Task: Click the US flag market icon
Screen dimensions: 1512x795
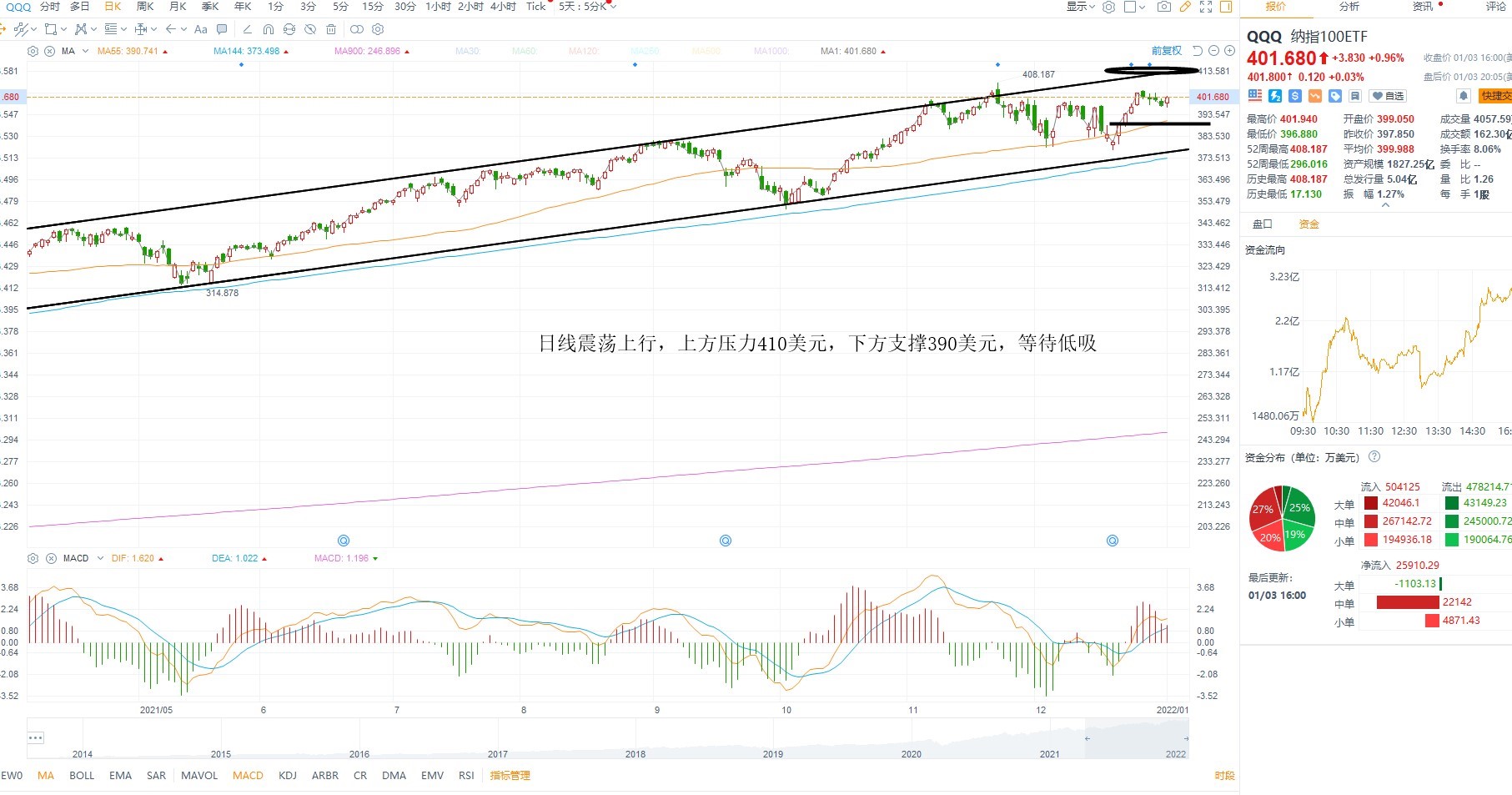Action: [x=1255, y=96]
